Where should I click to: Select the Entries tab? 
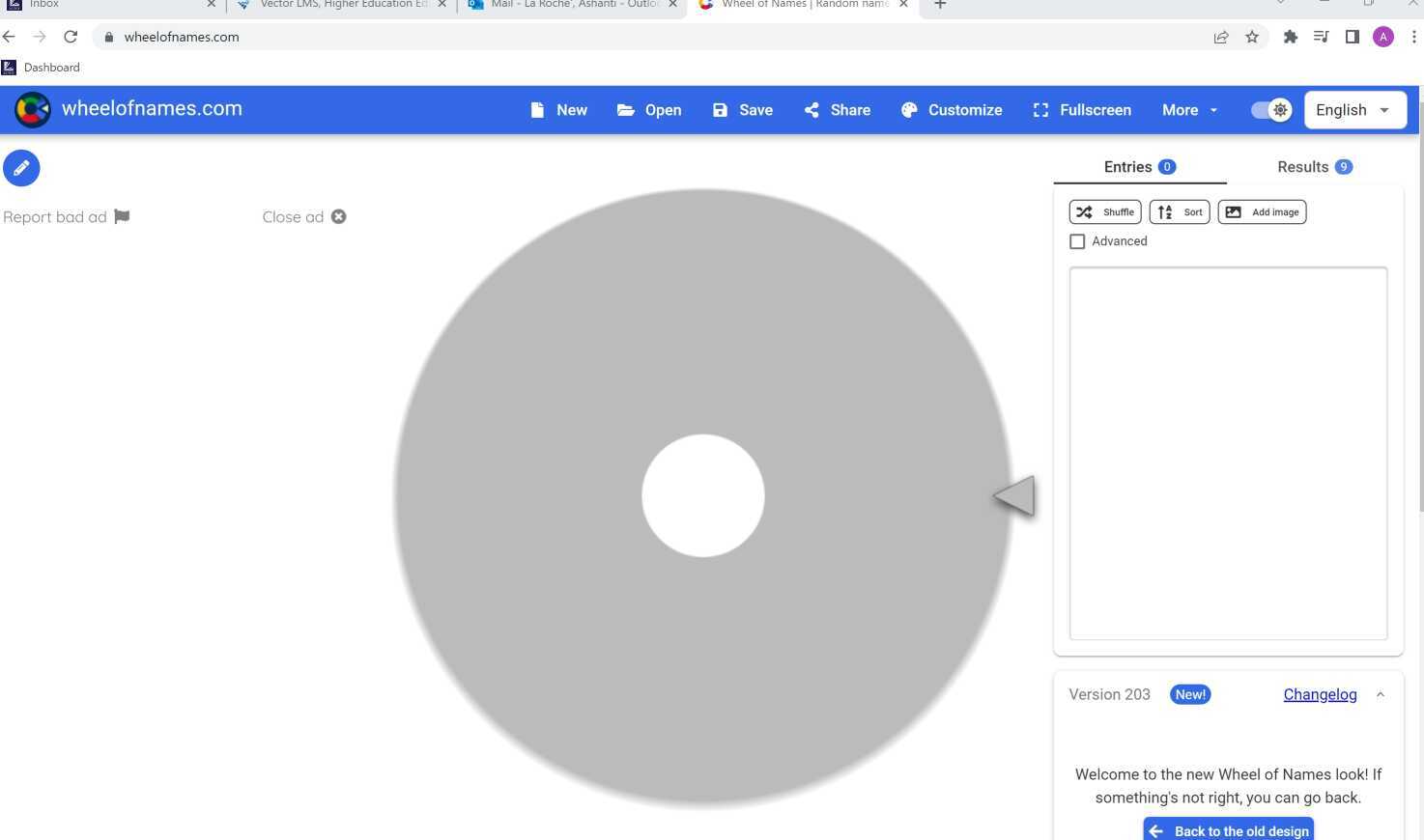point(1139,167)
